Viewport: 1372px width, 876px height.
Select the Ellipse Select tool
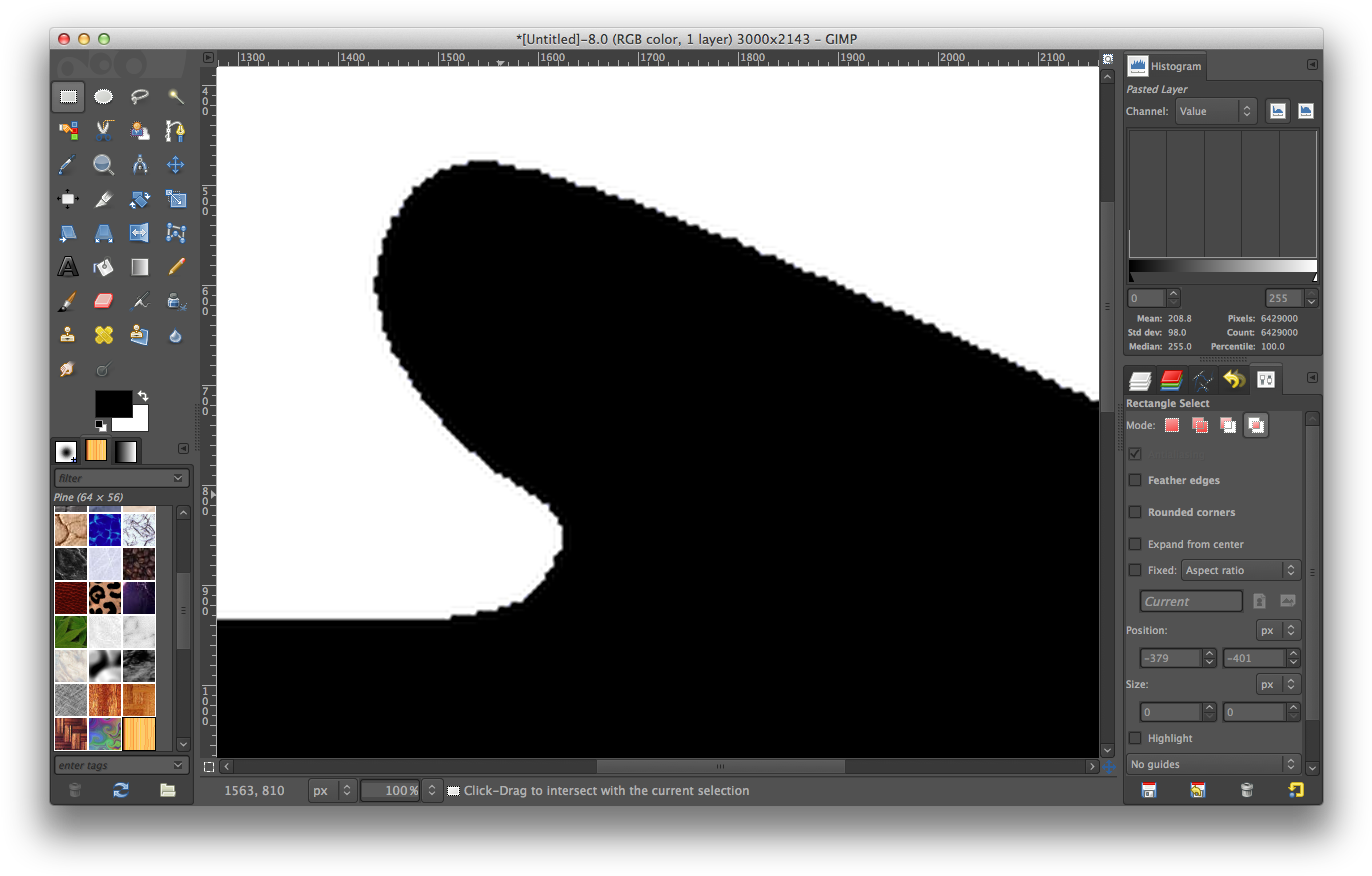coord(104,97)
